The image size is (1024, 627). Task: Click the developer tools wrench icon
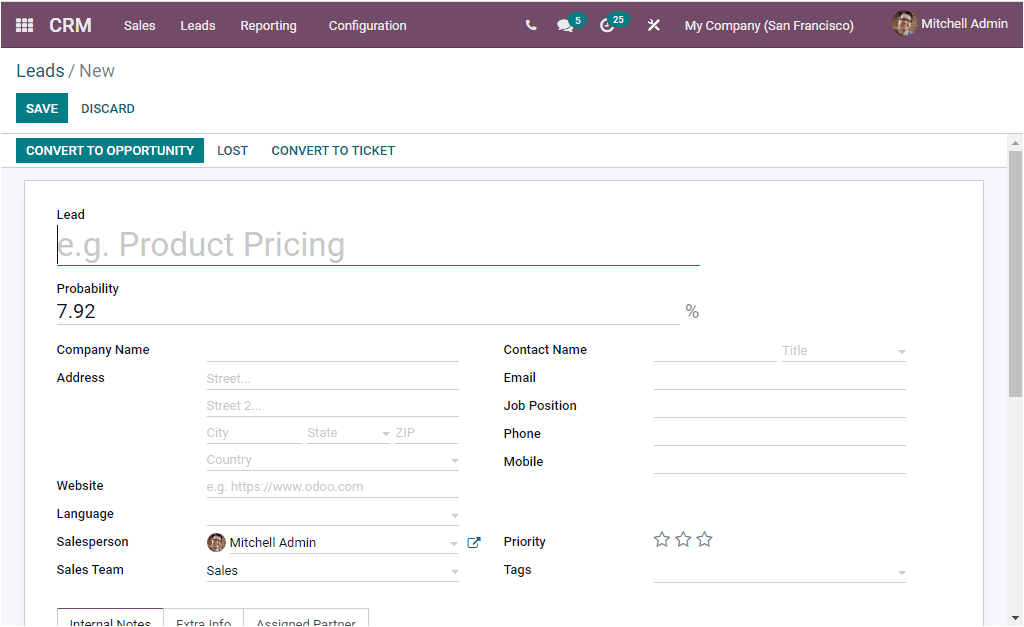click(653, 25)
